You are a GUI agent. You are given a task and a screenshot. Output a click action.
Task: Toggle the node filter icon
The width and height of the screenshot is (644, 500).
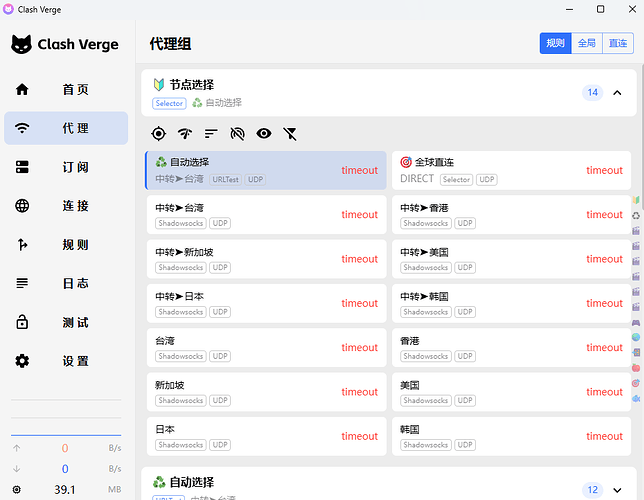(290, 134)
